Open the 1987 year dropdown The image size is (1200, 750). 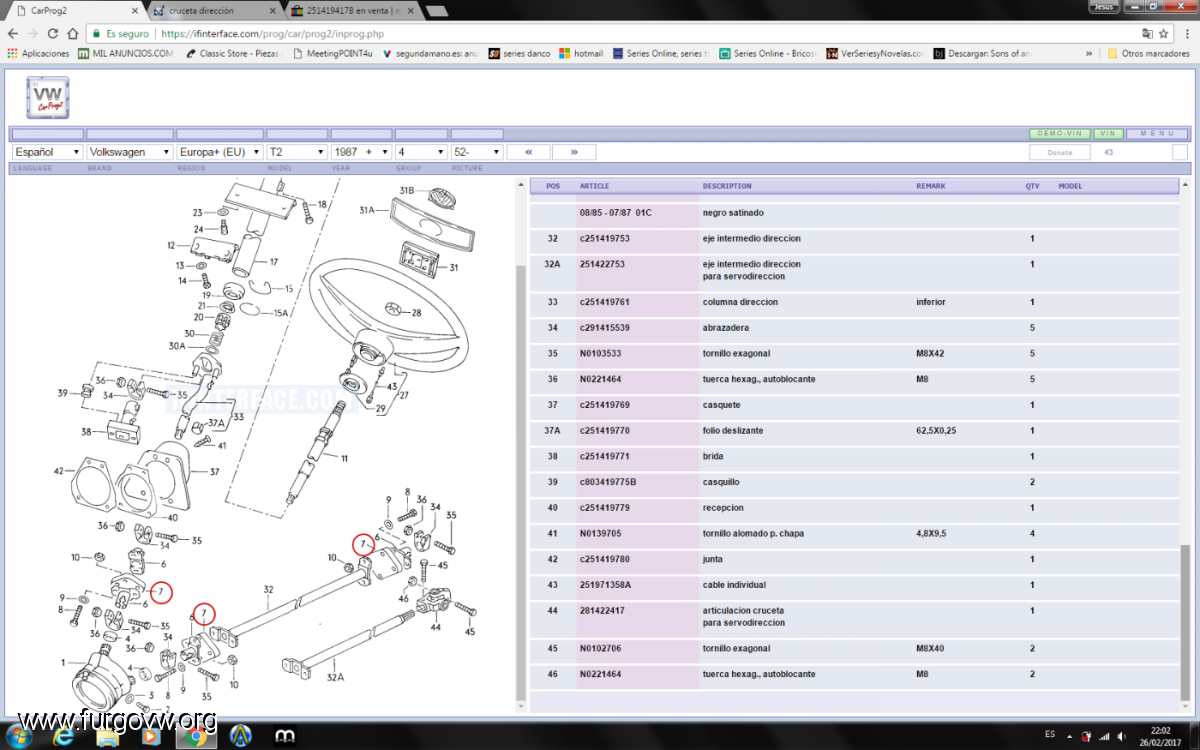[x=361, y=152]
